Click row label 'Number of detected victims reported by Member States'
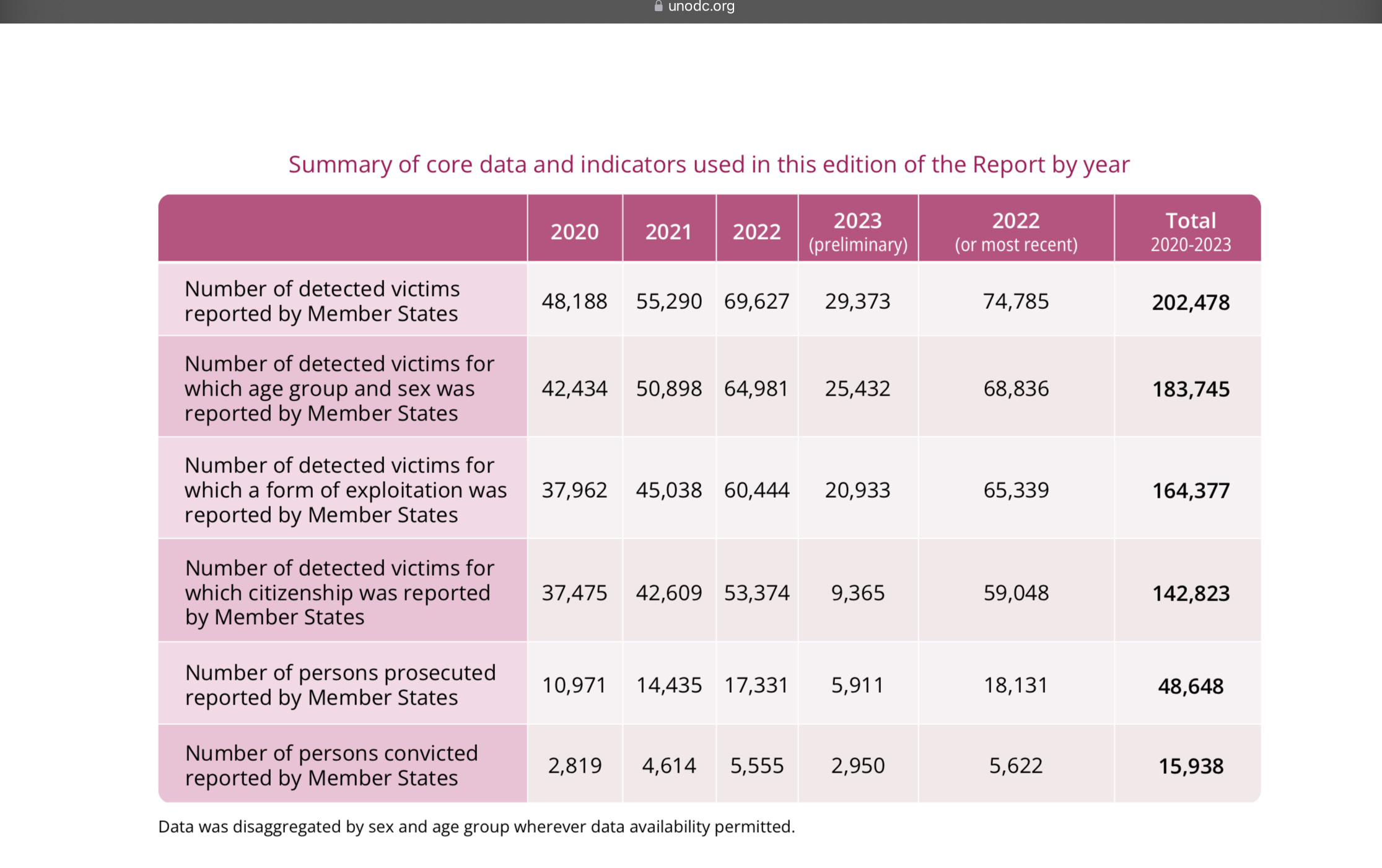 (322, 301)
